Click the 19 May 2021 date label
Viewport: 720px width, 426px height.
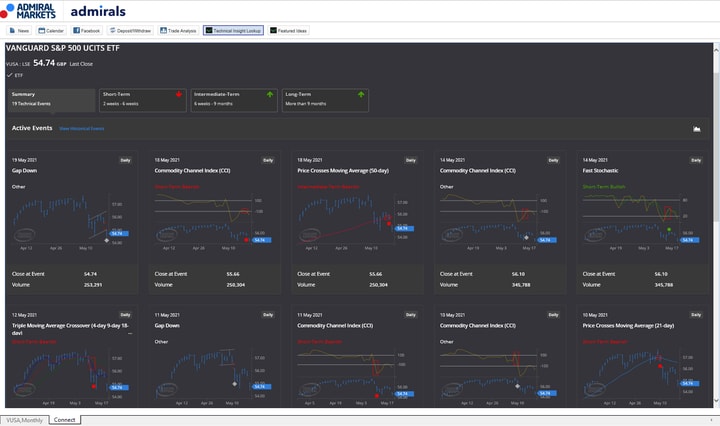coord(24,160)
